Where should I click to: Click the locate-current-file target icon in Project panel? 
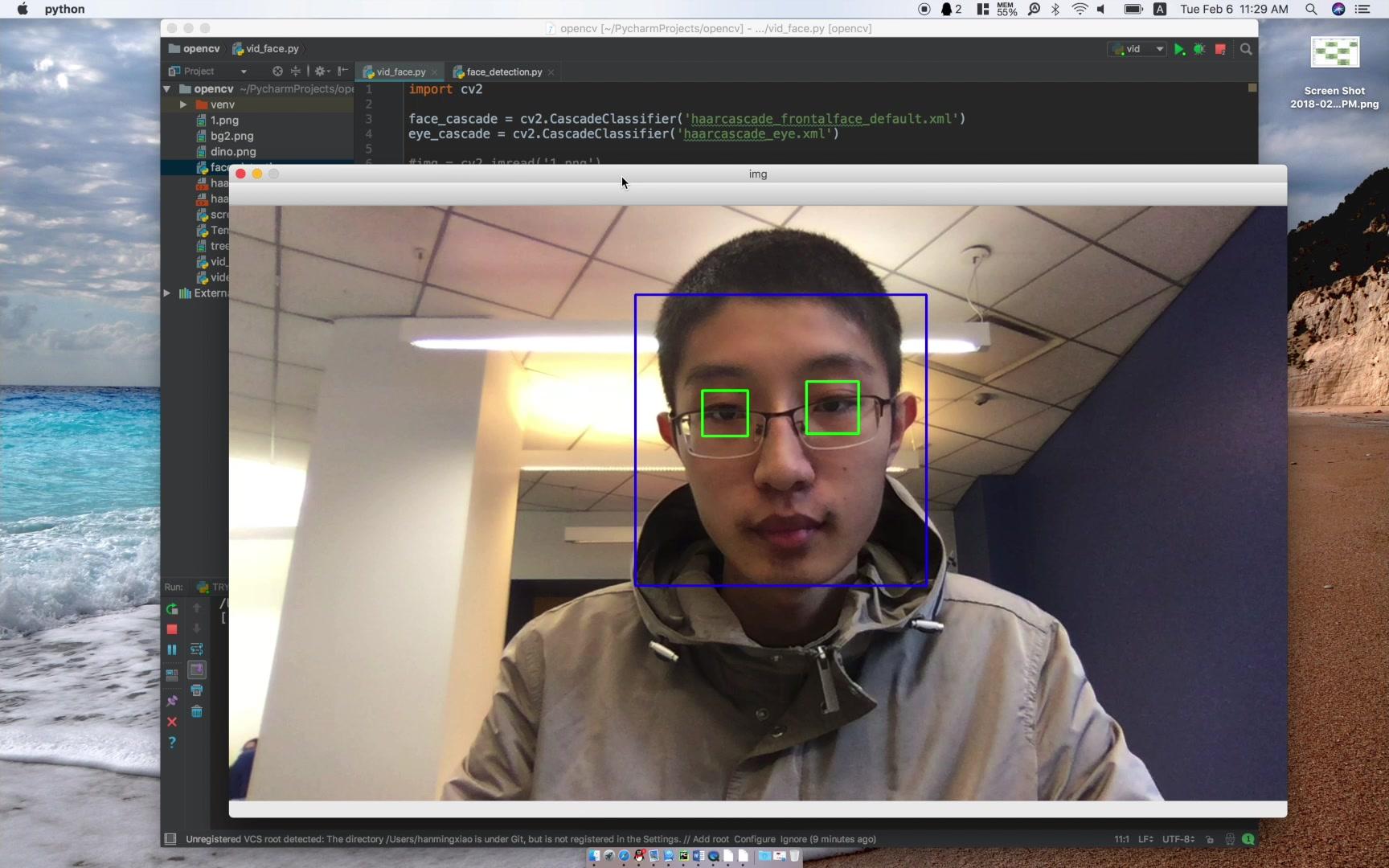277,72
